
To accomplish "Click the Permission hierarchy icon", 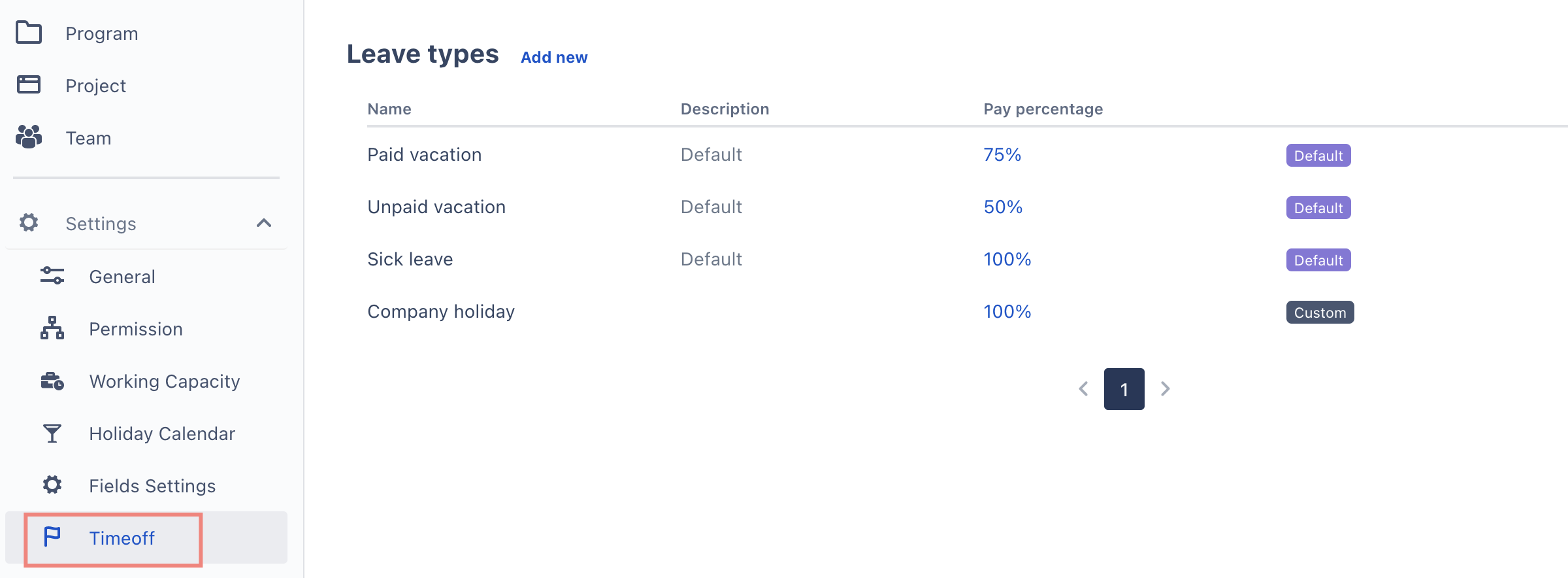I will coord(52,328).
